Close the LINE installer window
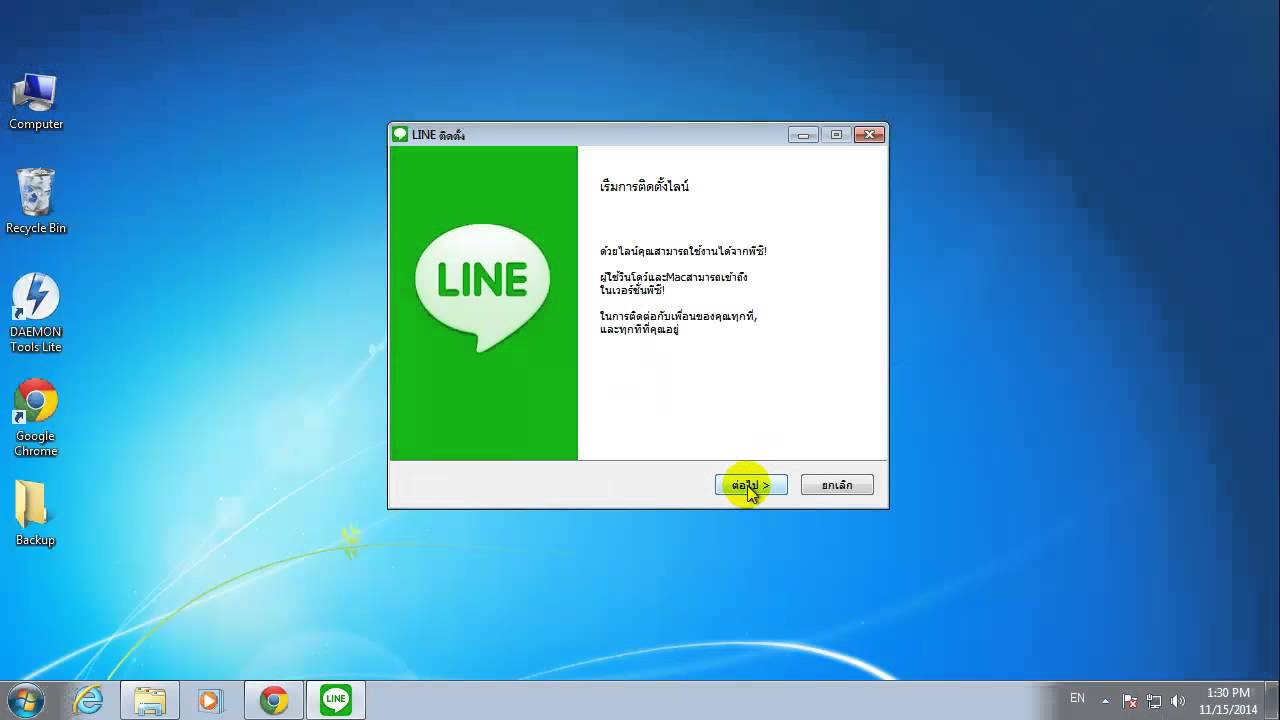The image size is (1280, 720). 869,135
